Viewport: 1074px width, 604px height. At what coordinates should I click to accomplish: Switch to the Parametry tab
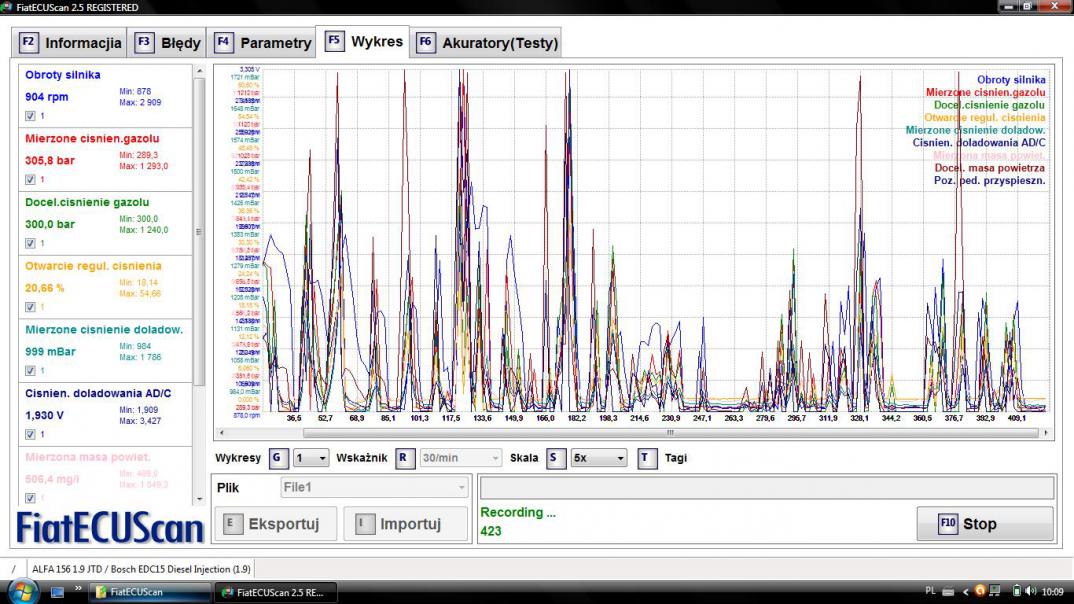tap(263, 43)
